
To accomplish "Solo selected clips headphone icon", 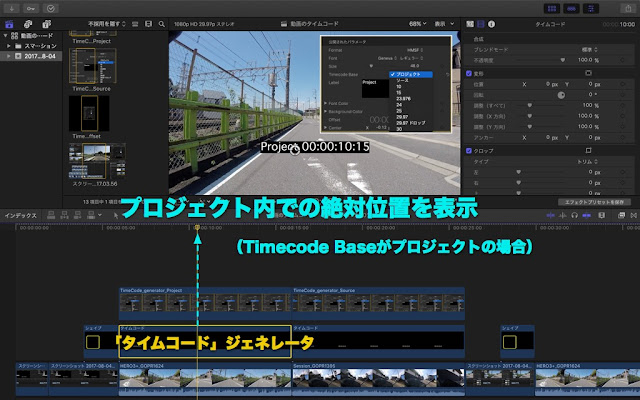I will pyautogui.click(x=575, y=215).
